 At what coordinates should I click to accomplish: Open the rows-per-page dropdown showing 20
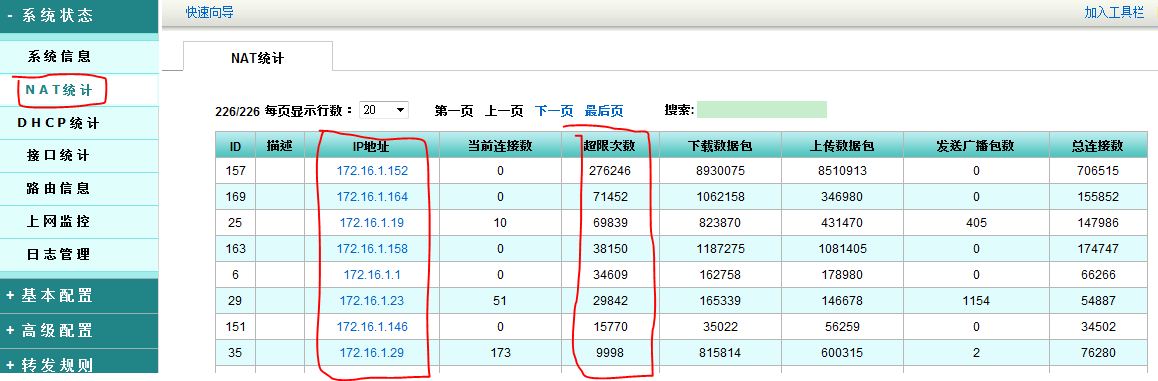384,110
